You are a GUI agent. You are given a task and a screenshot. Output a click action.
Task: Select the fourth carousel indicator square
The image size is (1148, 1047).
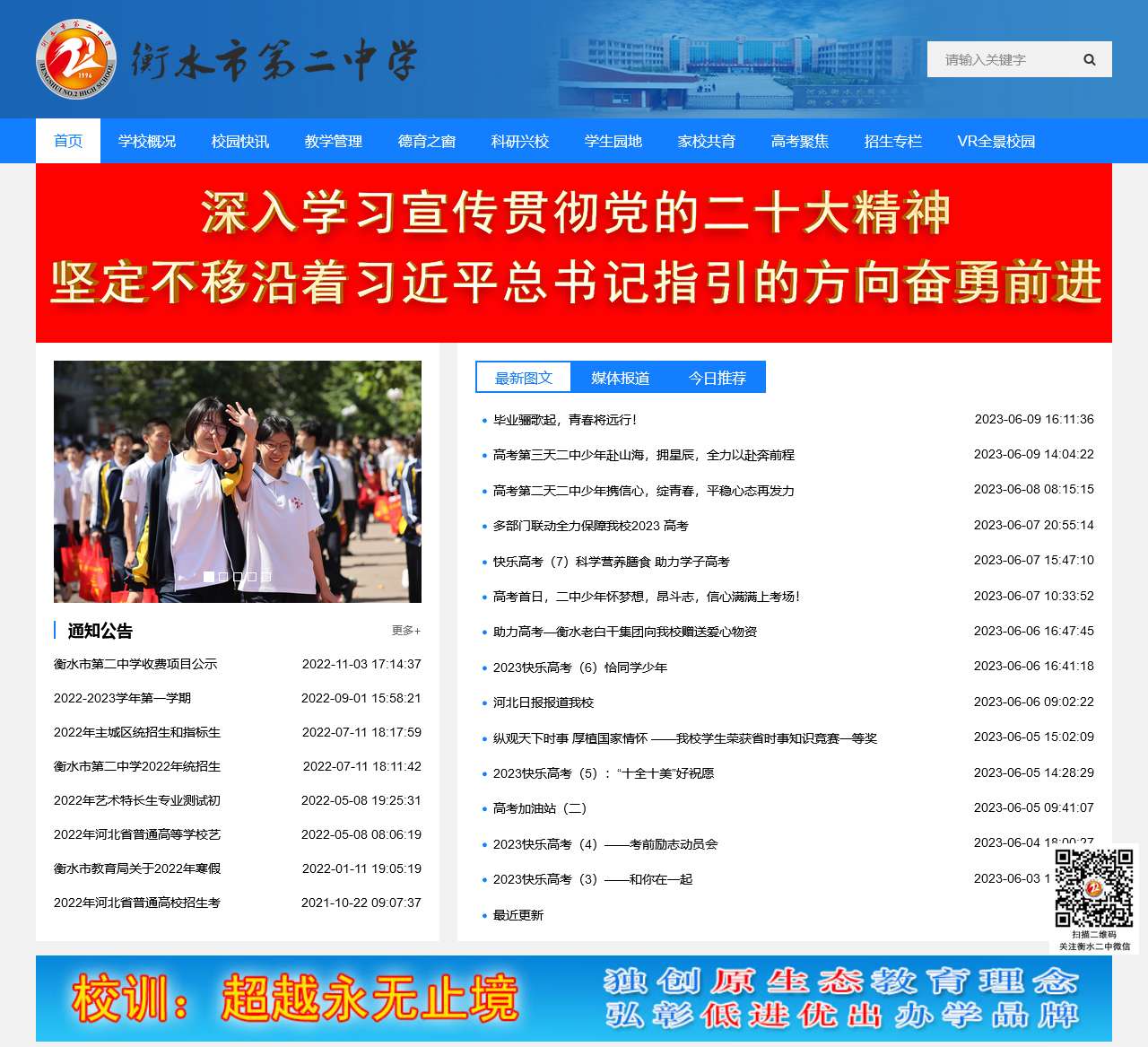pos(252,577)
